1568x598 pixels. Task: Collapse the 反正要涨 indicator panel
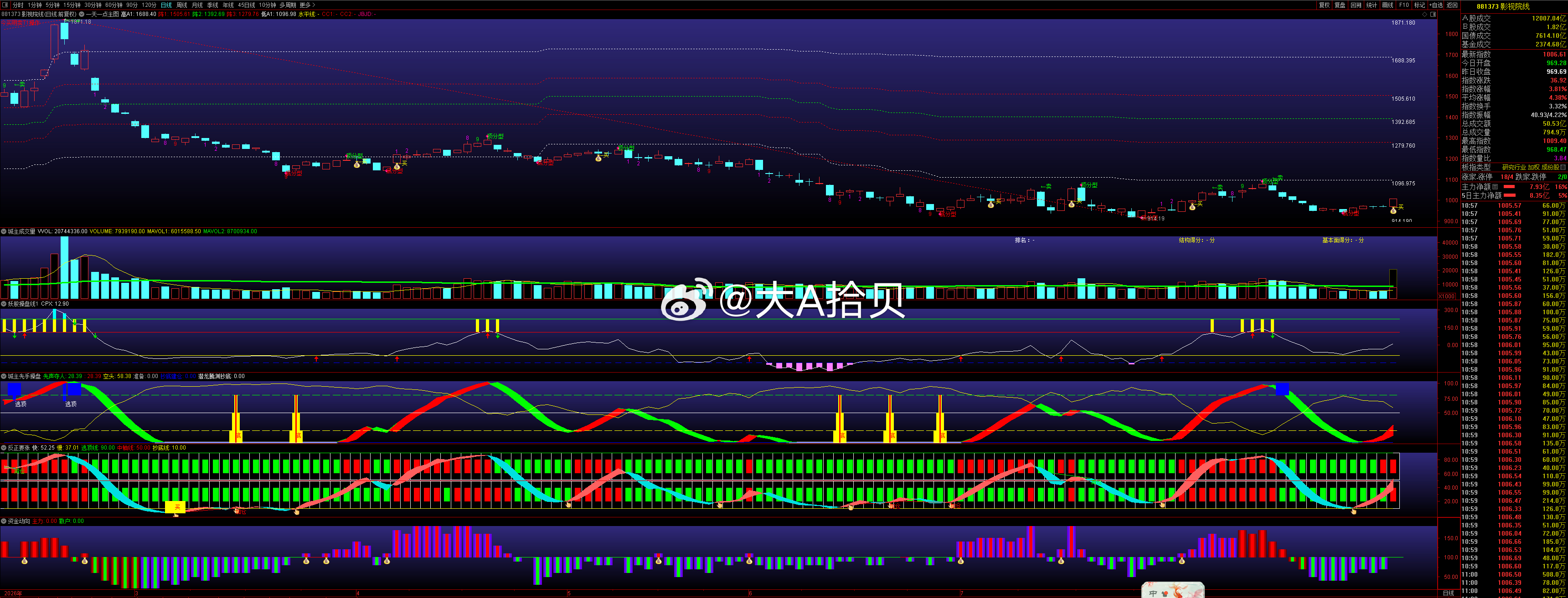(4, 448)
